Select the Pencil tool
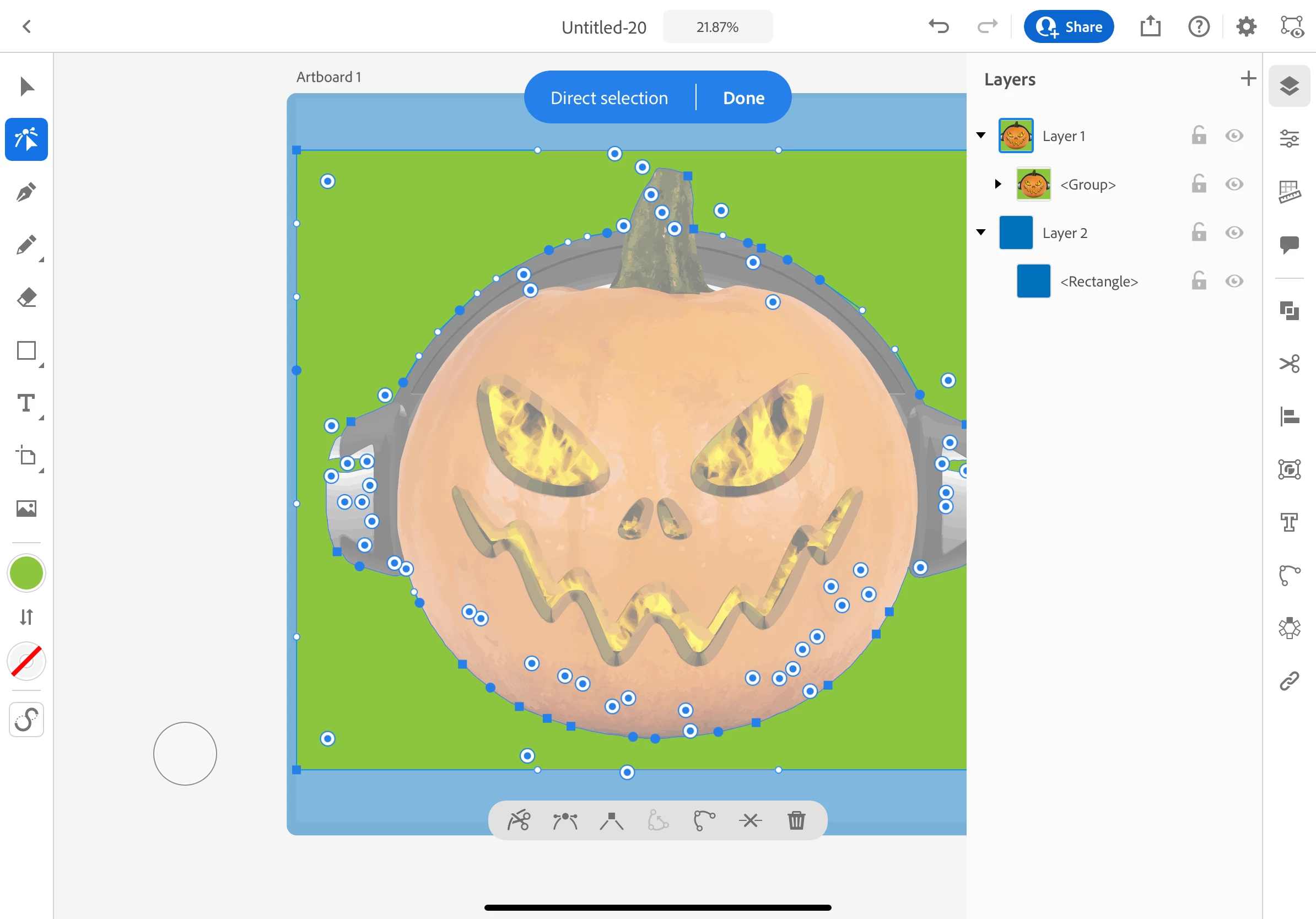 pos(26,245)
